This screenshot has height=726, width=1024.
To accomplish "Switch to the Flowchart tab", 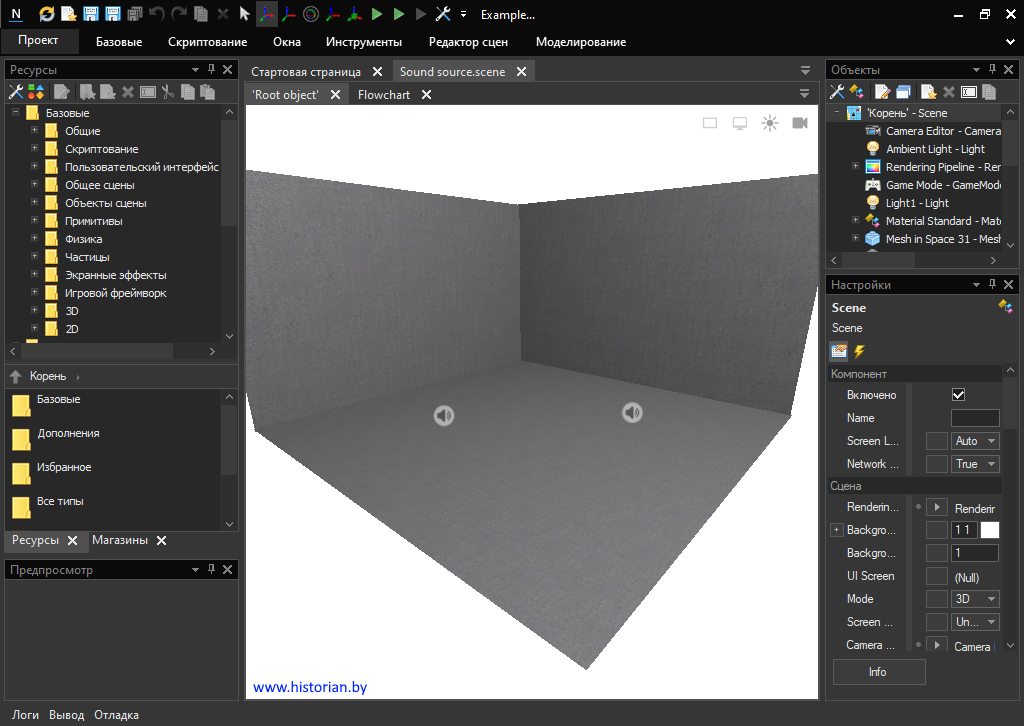I will pos(384,95).
